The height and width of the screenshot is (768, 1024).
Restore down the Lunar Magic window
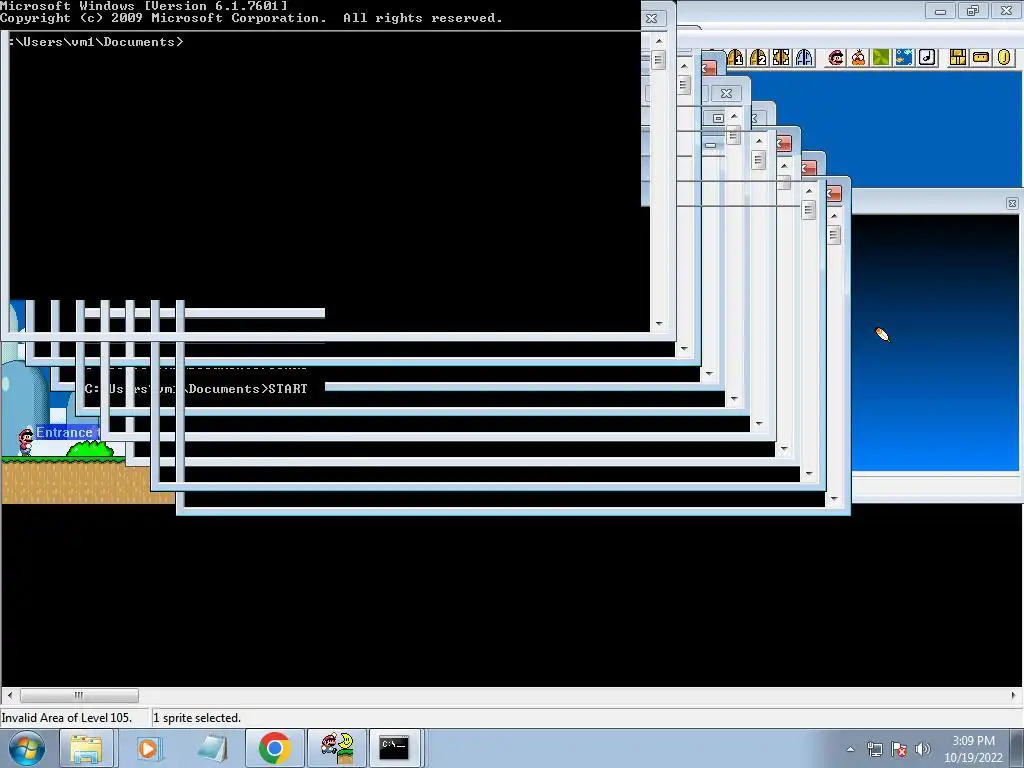973,11
